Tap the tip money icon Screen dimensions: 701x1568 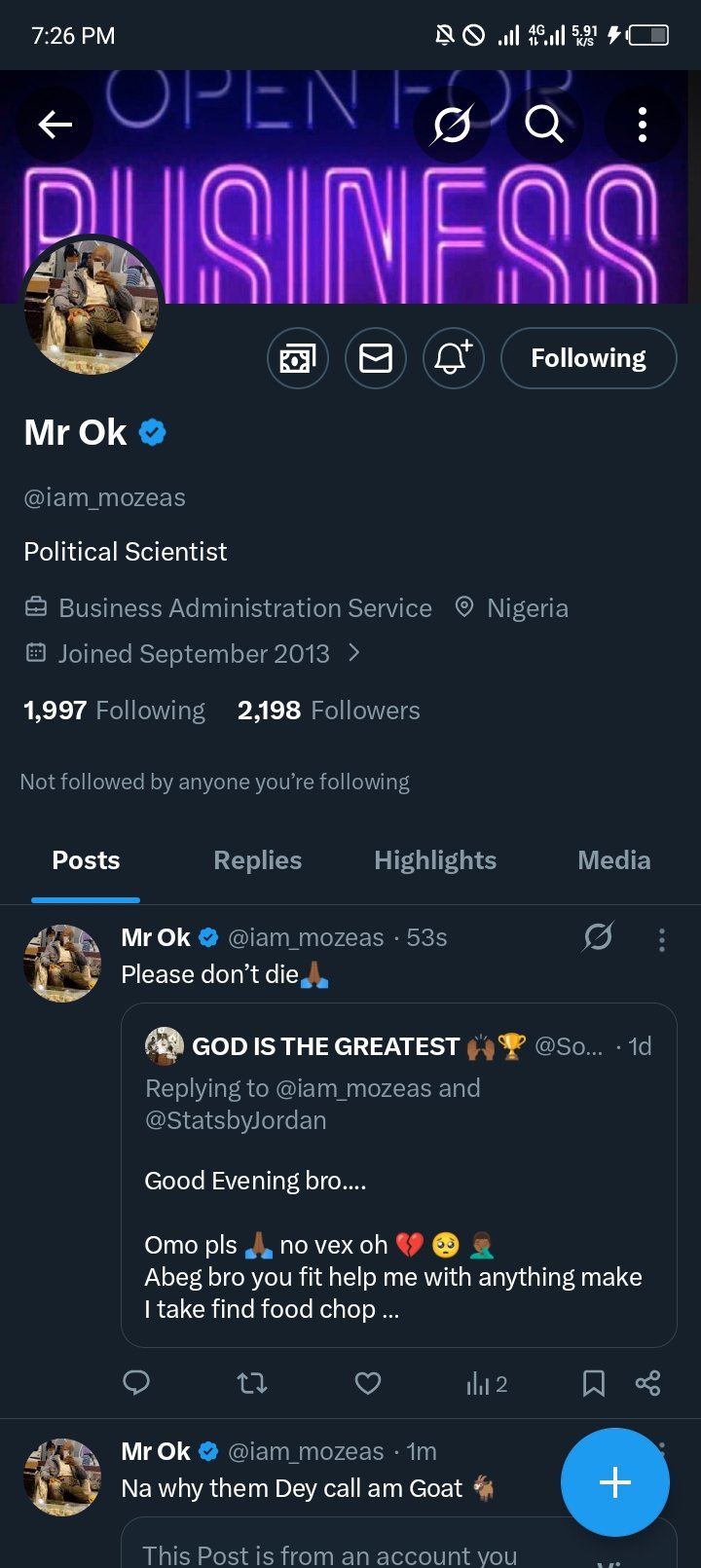point(298,358)
